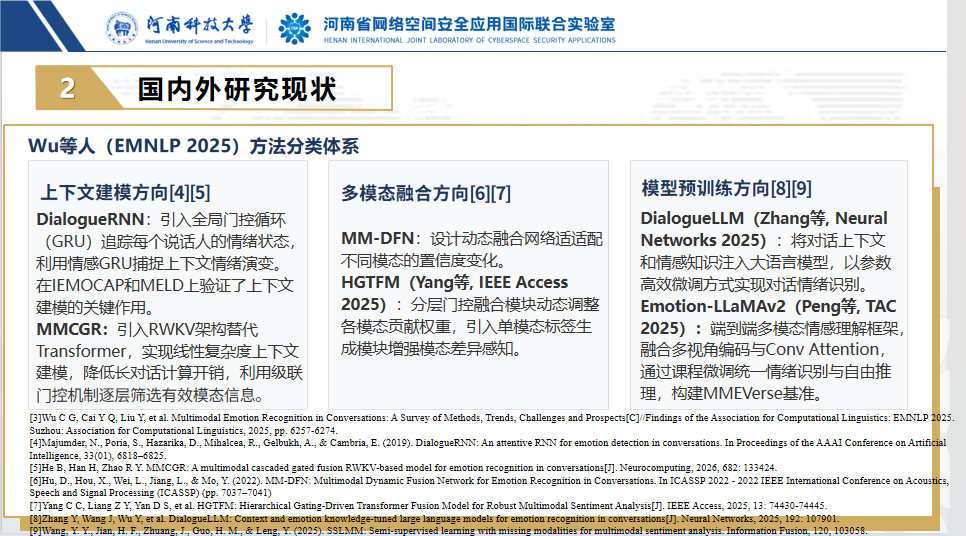Screen dimensions: 966x536
Task: Click the line beginning Transformer，实现线性复杂度
Action: coord(168,351)
